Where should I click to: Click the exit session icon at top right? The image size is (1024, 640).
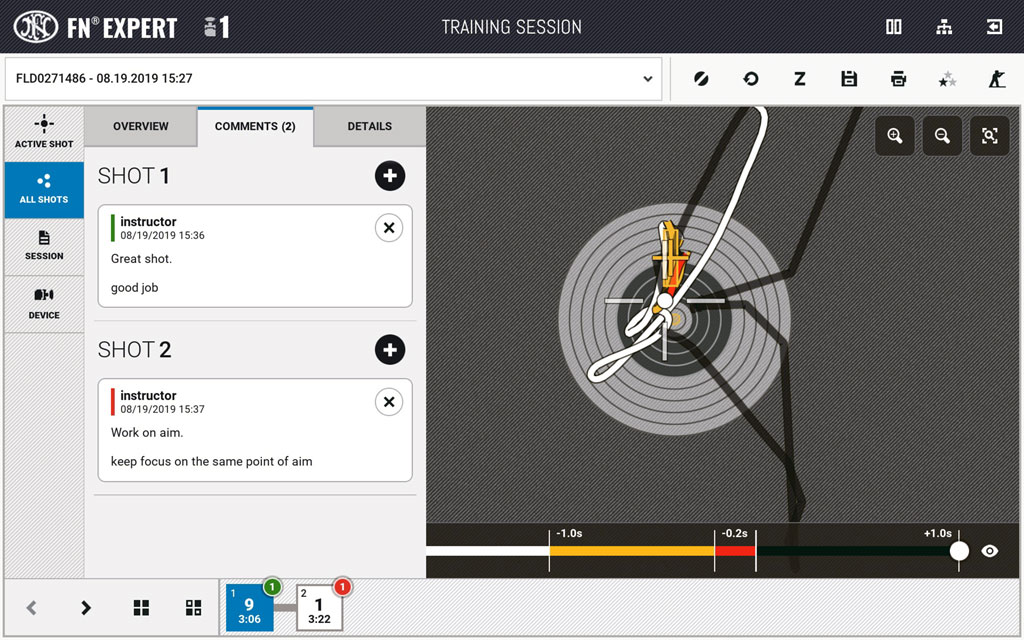[x=994, y=27]
